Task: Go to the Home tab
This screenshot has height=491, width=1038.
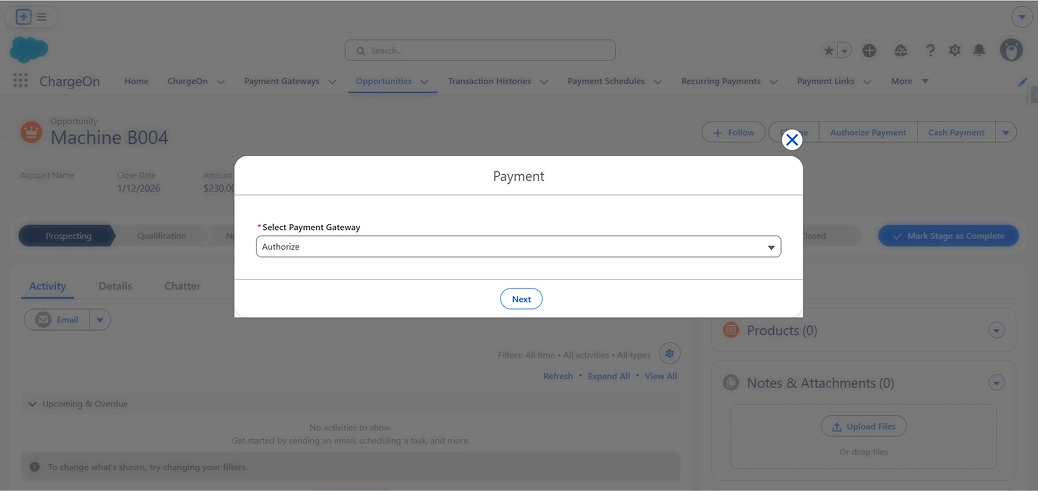Action: pyautogui.click(x=136, y=81)
